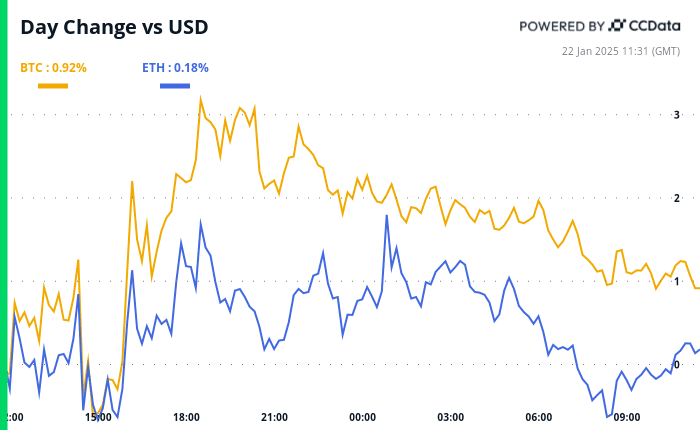
Task: Select the 18:00 time axis label
Action: pos(186,417)
